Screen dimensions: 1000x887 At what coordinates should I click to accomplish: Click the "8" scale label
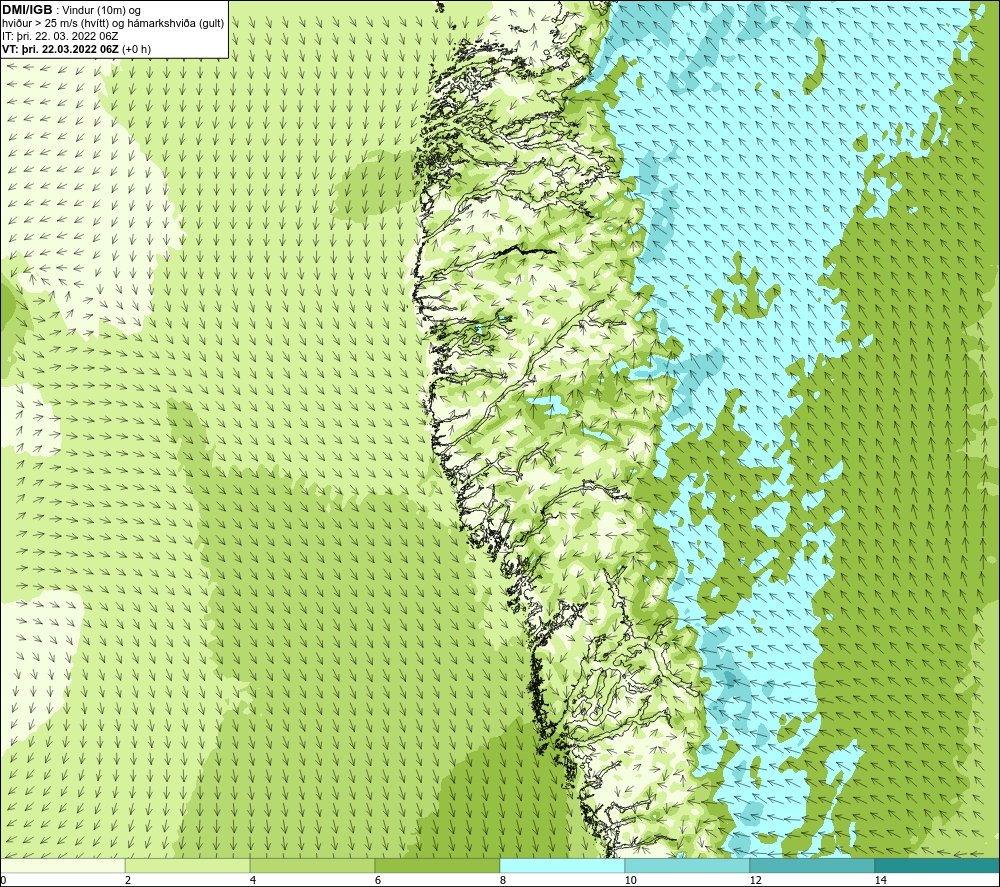click(x=503, y=880)
